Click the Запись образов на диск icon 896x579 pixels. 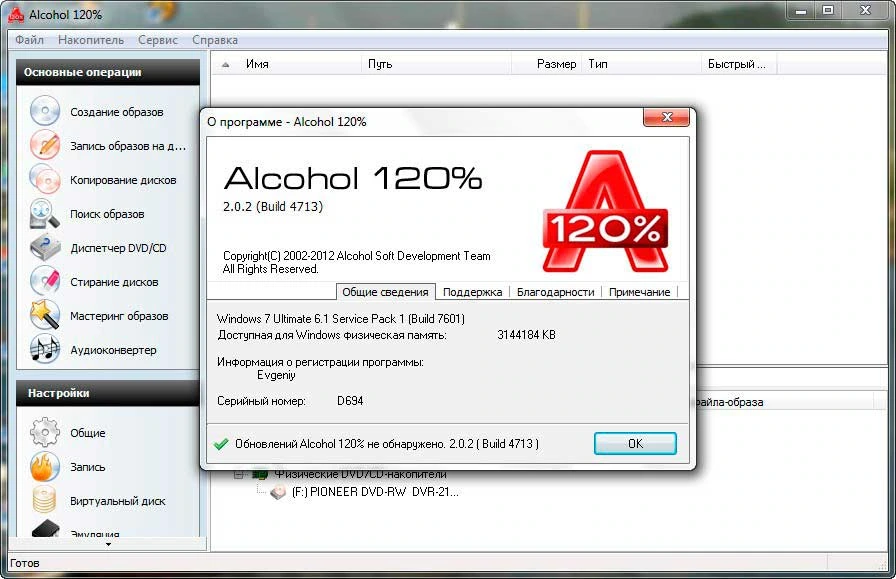click(45, 145)
